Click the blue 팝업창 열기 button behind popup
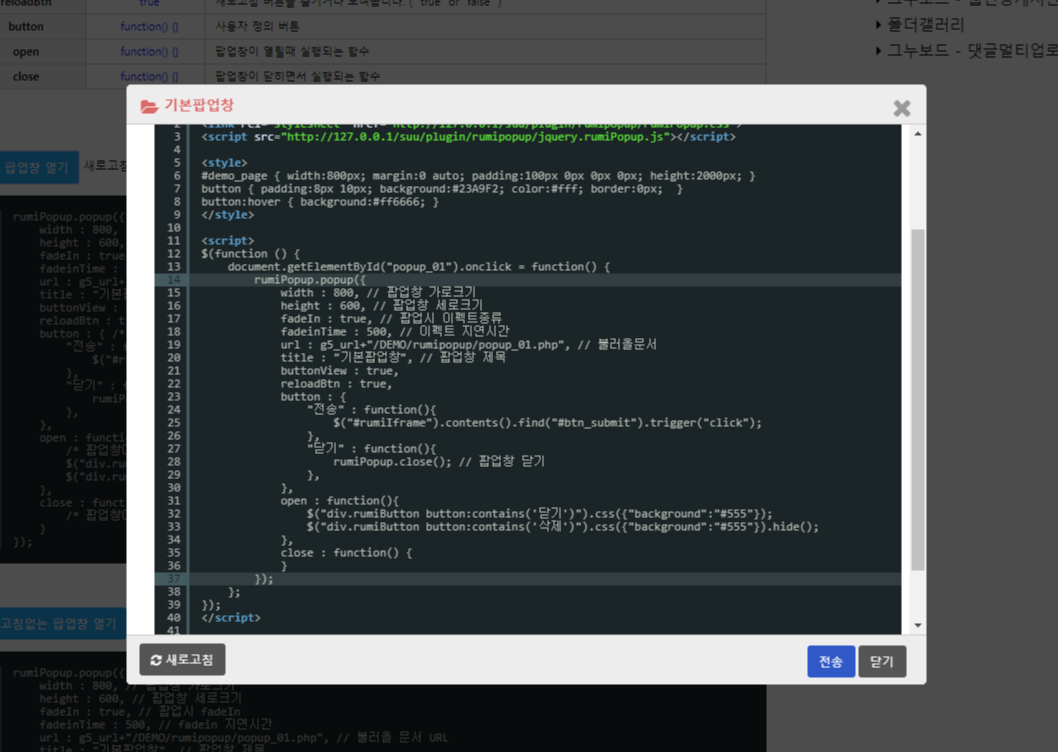The image size is (1058, 752). (x=37, y=167)
